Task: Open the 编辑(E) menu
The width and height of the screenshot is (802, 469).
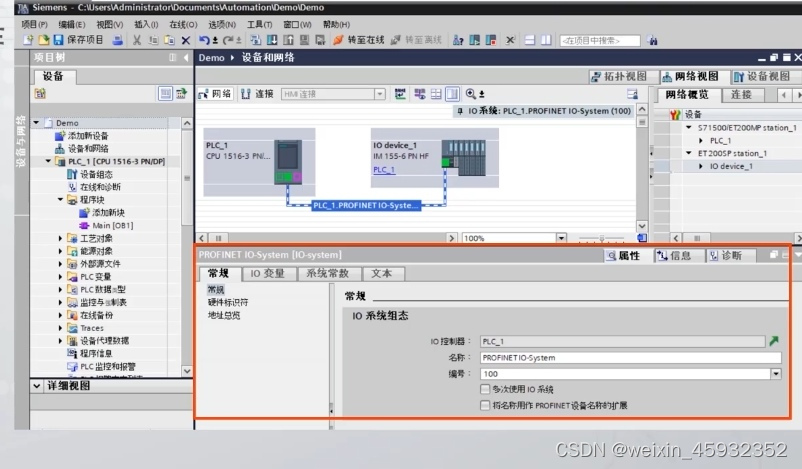Action: (72, 24)
